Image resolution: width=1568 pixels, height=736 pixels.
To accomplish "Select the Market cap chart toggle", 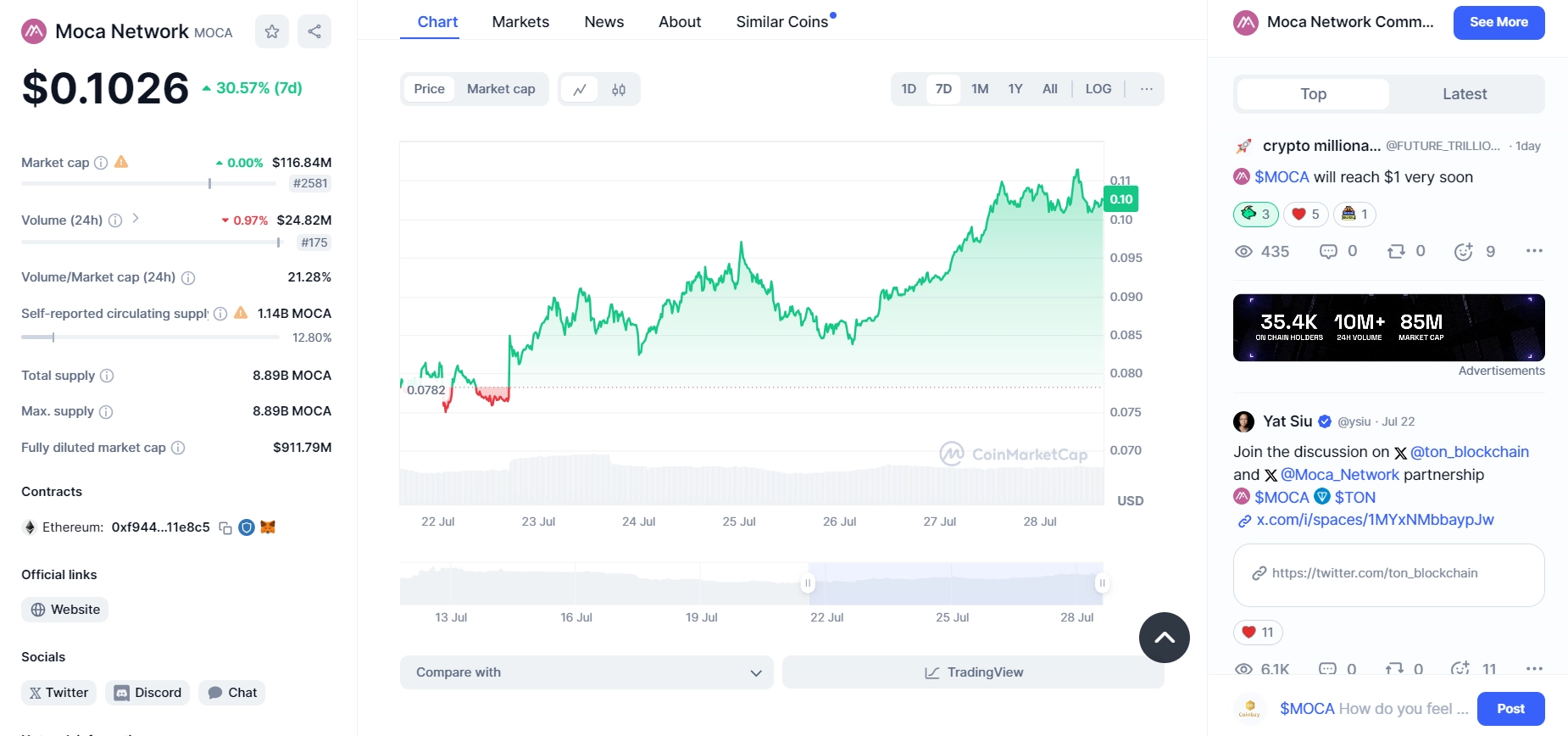I will pos(501,89).
